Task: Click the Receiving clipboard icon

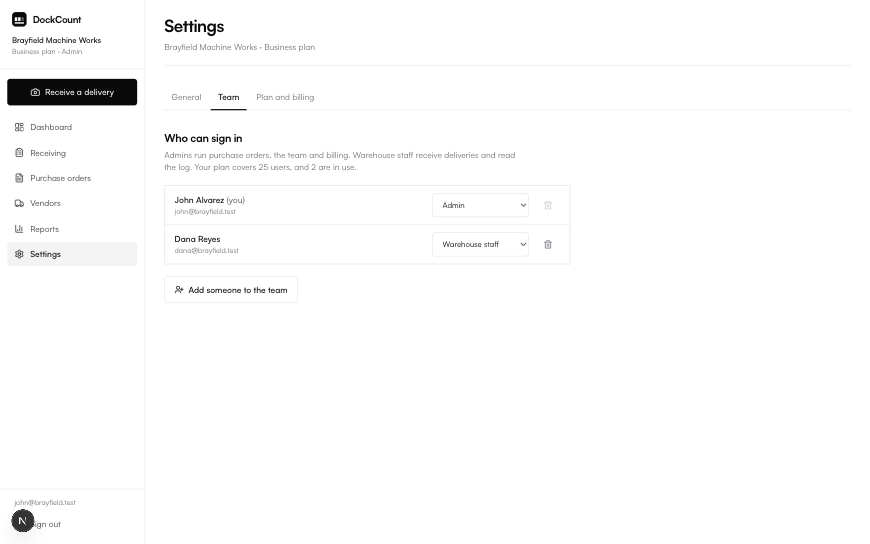Action: click(x=19, y=153)
